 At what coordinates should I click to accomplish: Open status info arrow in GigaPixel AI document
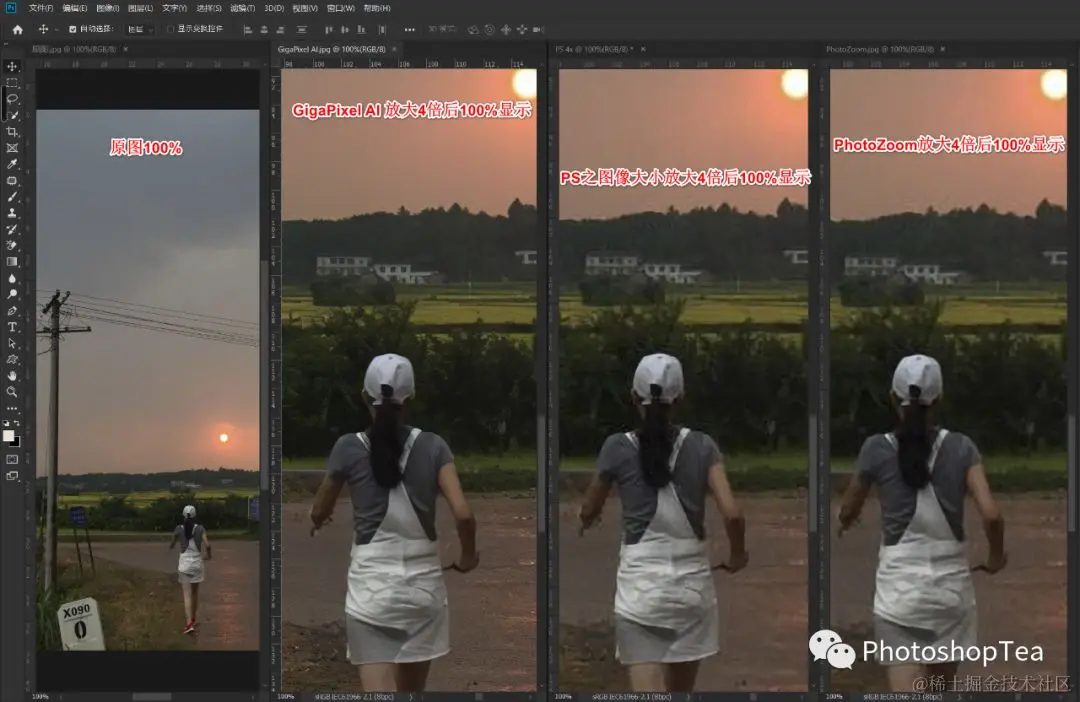click(411, 696)
